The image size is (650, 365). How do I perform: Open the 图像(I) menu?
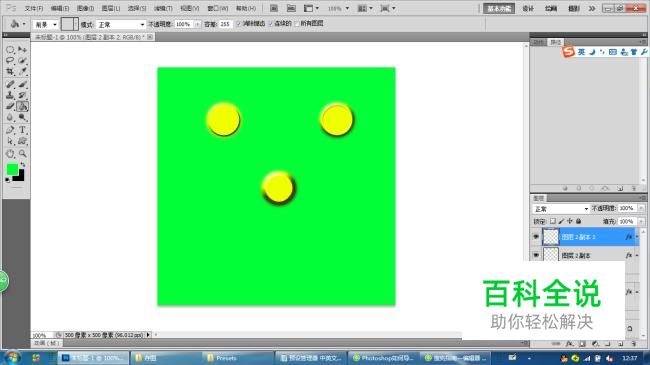[85, 8]
